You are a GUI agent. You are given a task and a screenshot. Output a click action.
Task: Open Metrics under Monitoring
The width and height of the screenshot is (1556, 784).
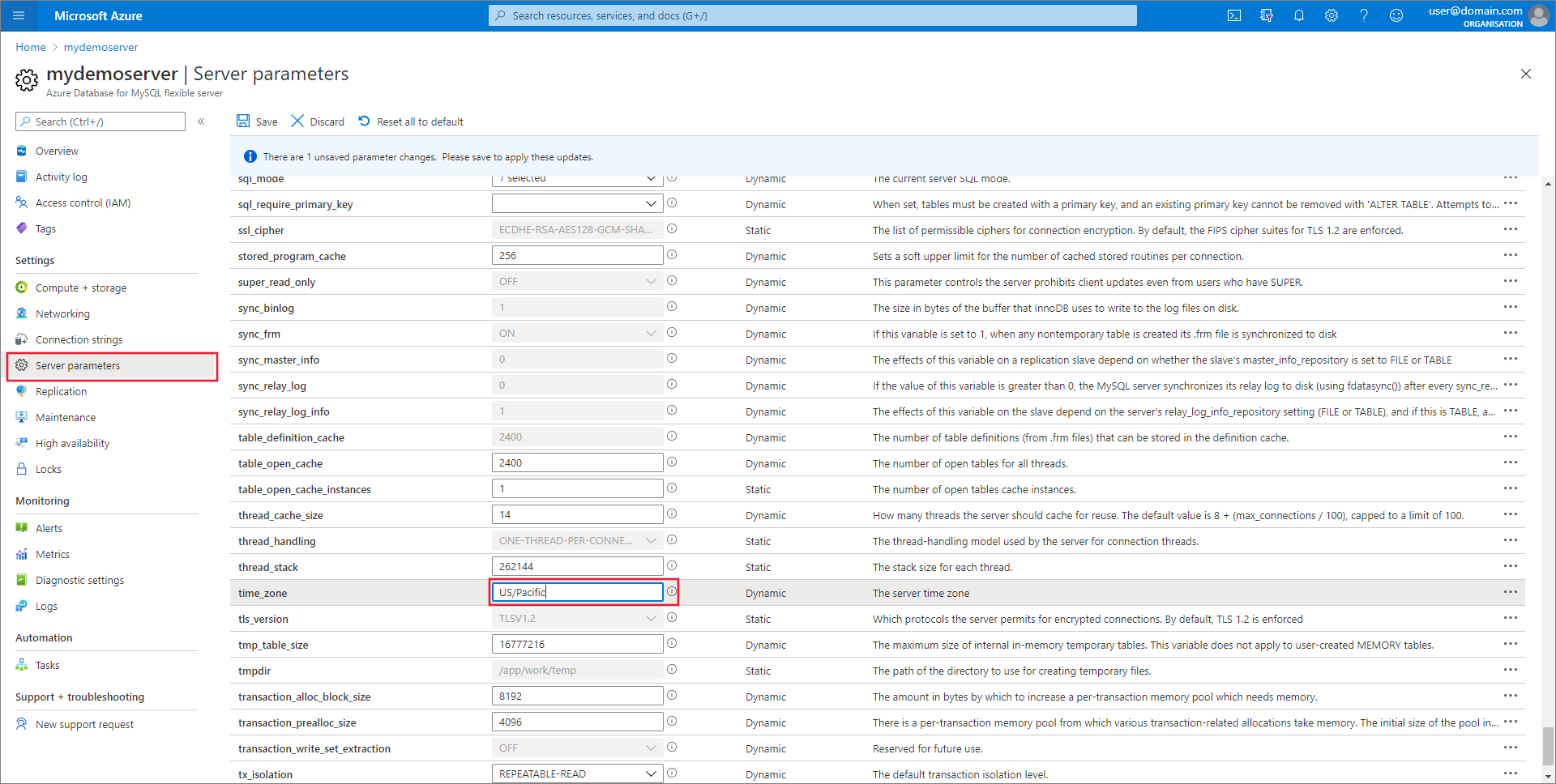click(53, 554)
